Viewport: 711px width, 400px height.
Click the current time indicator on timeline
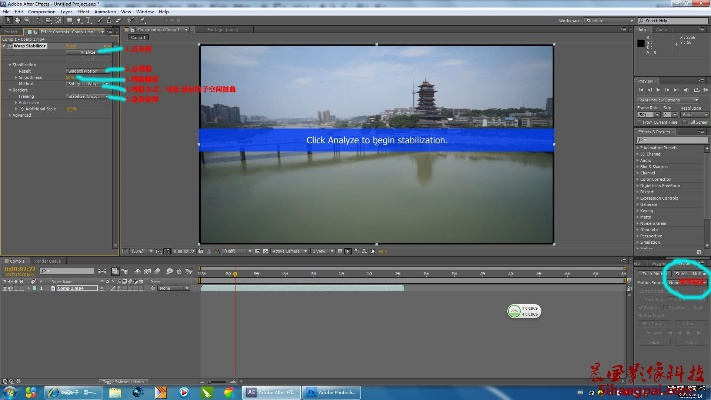tap(236, 273)
